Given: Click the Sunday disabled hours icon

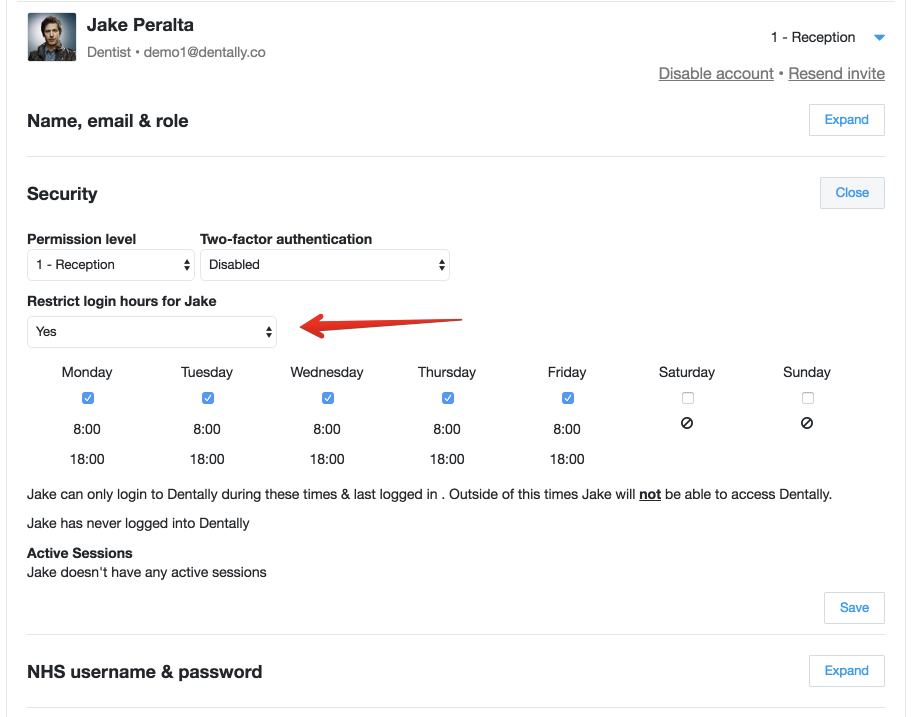Looking at the screenshot, I should tap(807, 423).
